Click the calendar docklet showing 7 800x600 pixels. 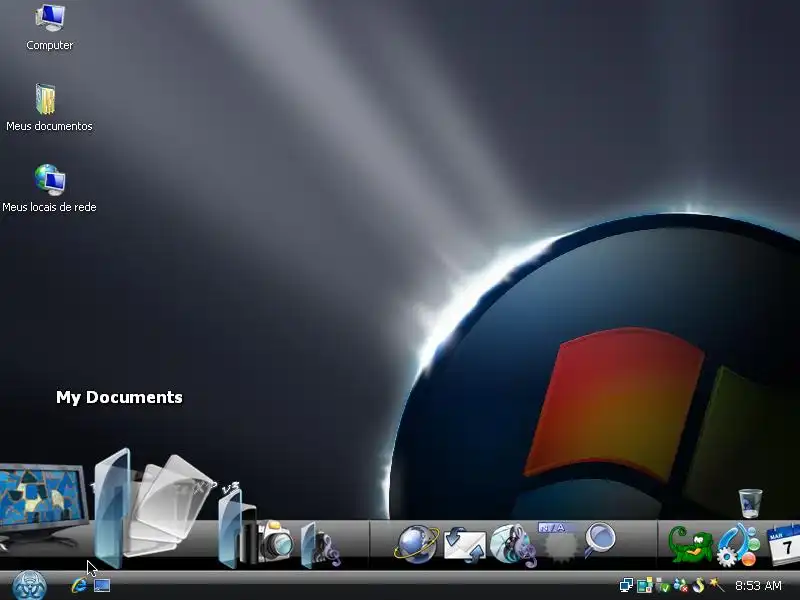(x=783, y=545)
